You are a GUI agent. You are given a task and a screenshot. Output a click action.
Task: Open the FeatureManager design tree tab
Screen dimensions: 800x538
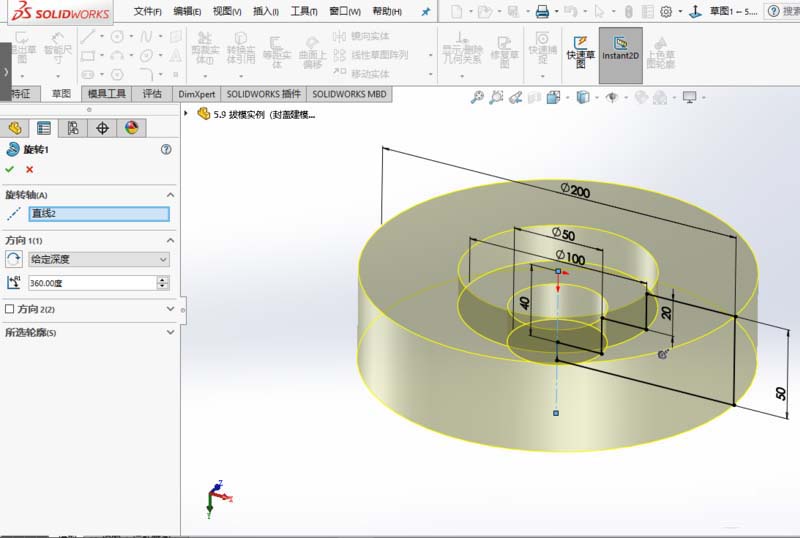[x=15, y=128]
